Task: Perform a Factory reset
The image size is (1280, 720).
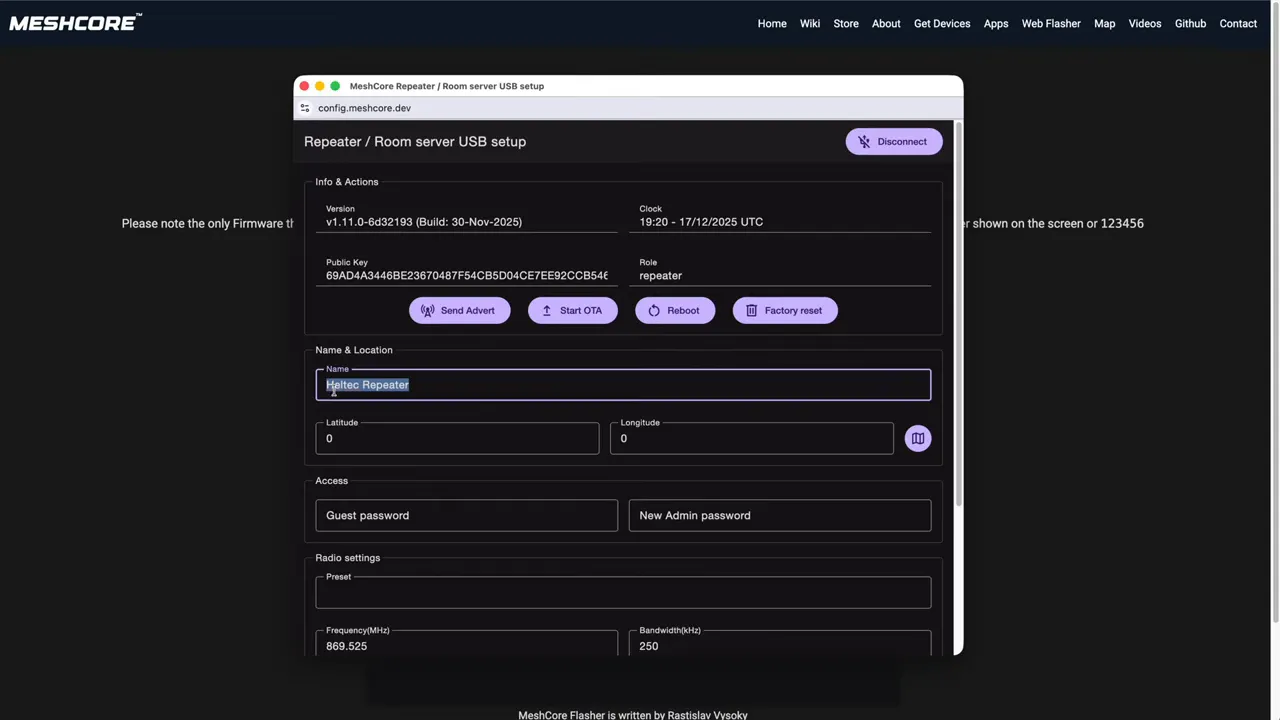Action: click(785, 310)
